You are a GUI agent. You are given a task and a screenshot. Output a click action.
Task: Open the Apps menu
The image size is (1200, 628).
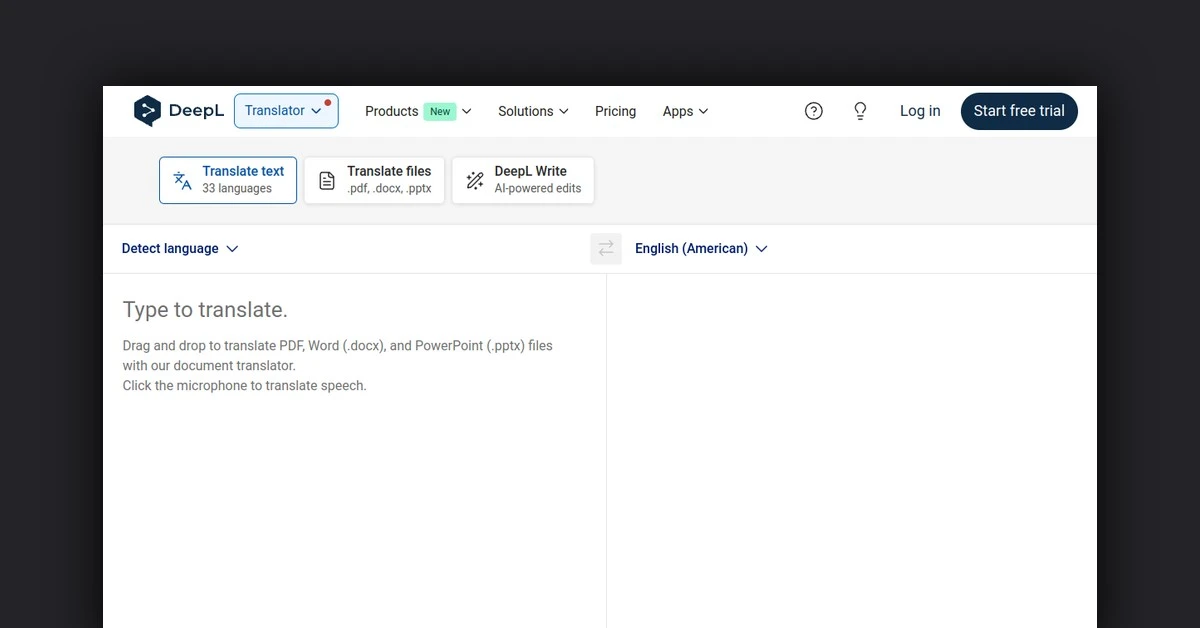685,111
